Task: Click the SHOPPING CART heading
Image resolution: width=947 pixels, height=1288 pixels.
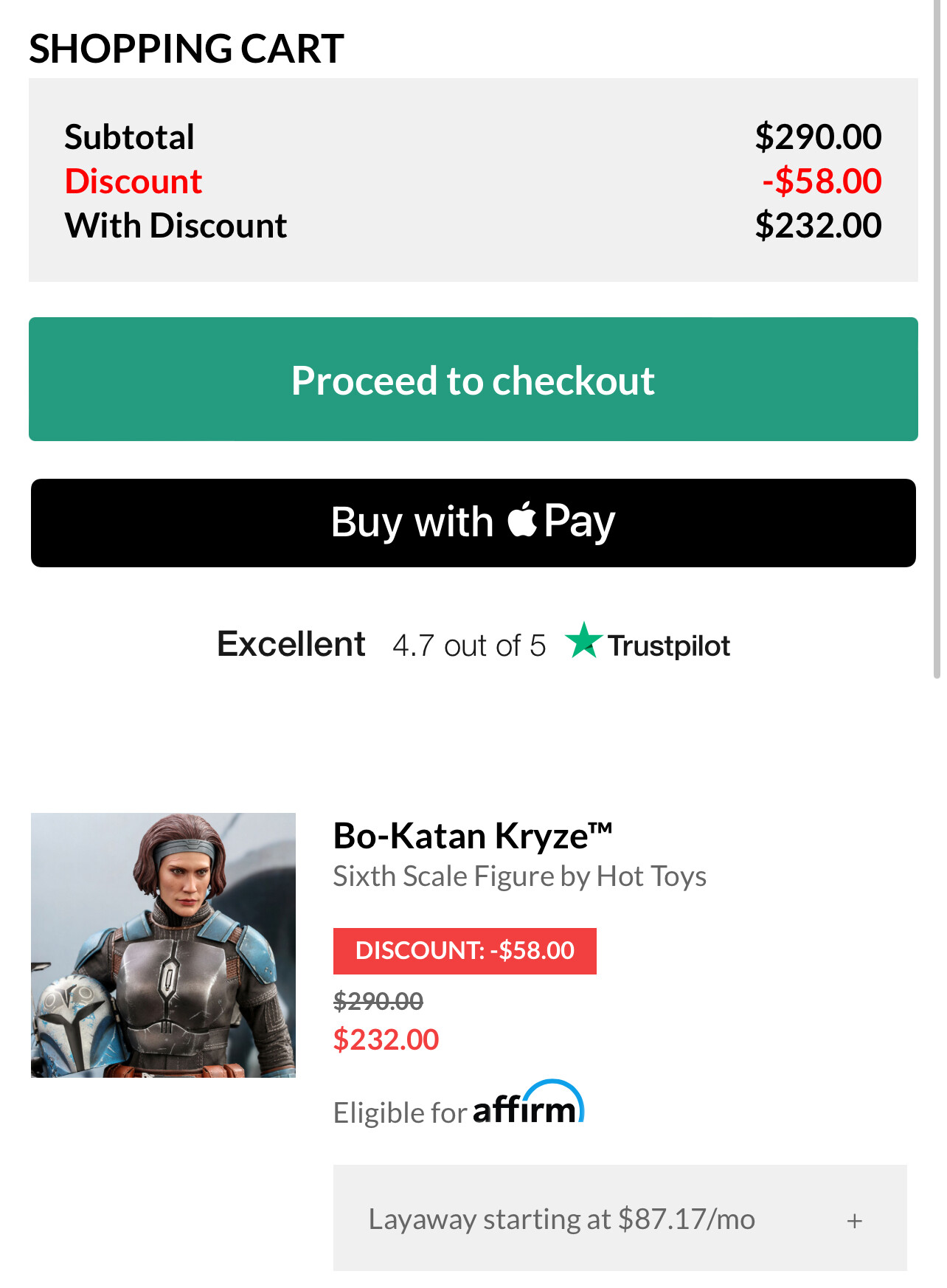Action: click(187, 49)
